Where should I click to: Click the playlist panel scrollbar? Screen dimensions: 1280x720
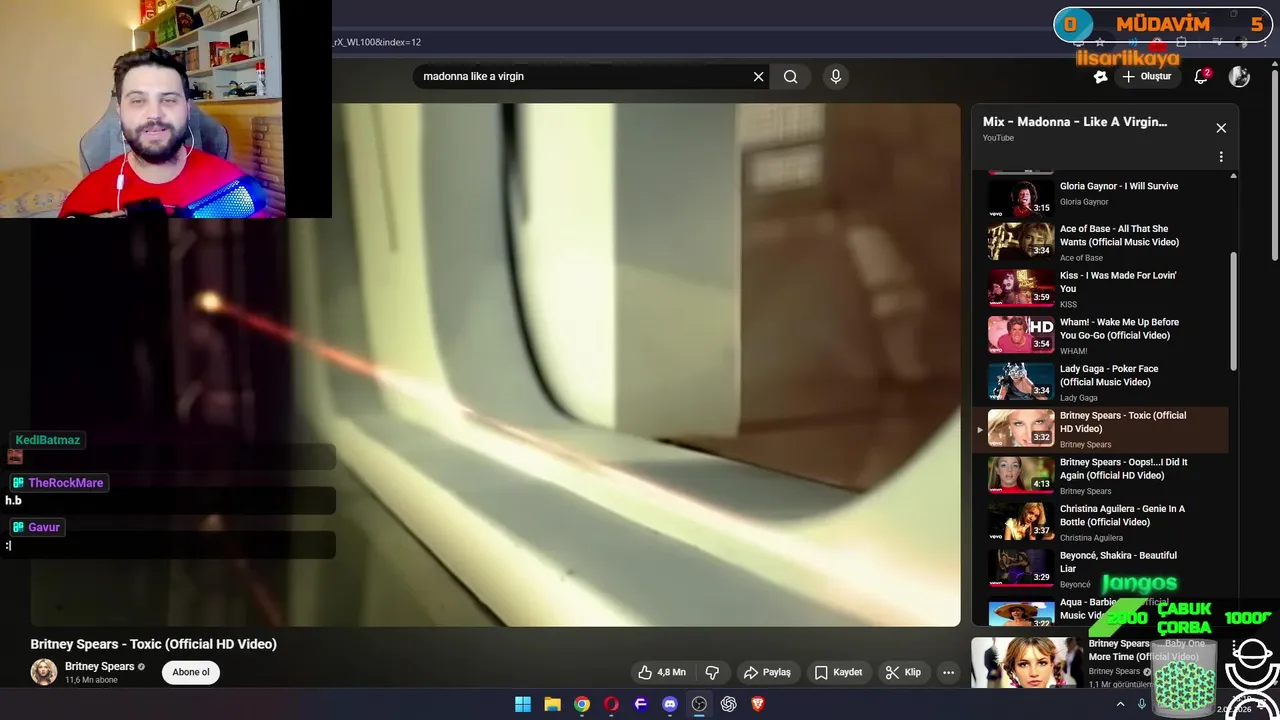tap(1233, 310)
